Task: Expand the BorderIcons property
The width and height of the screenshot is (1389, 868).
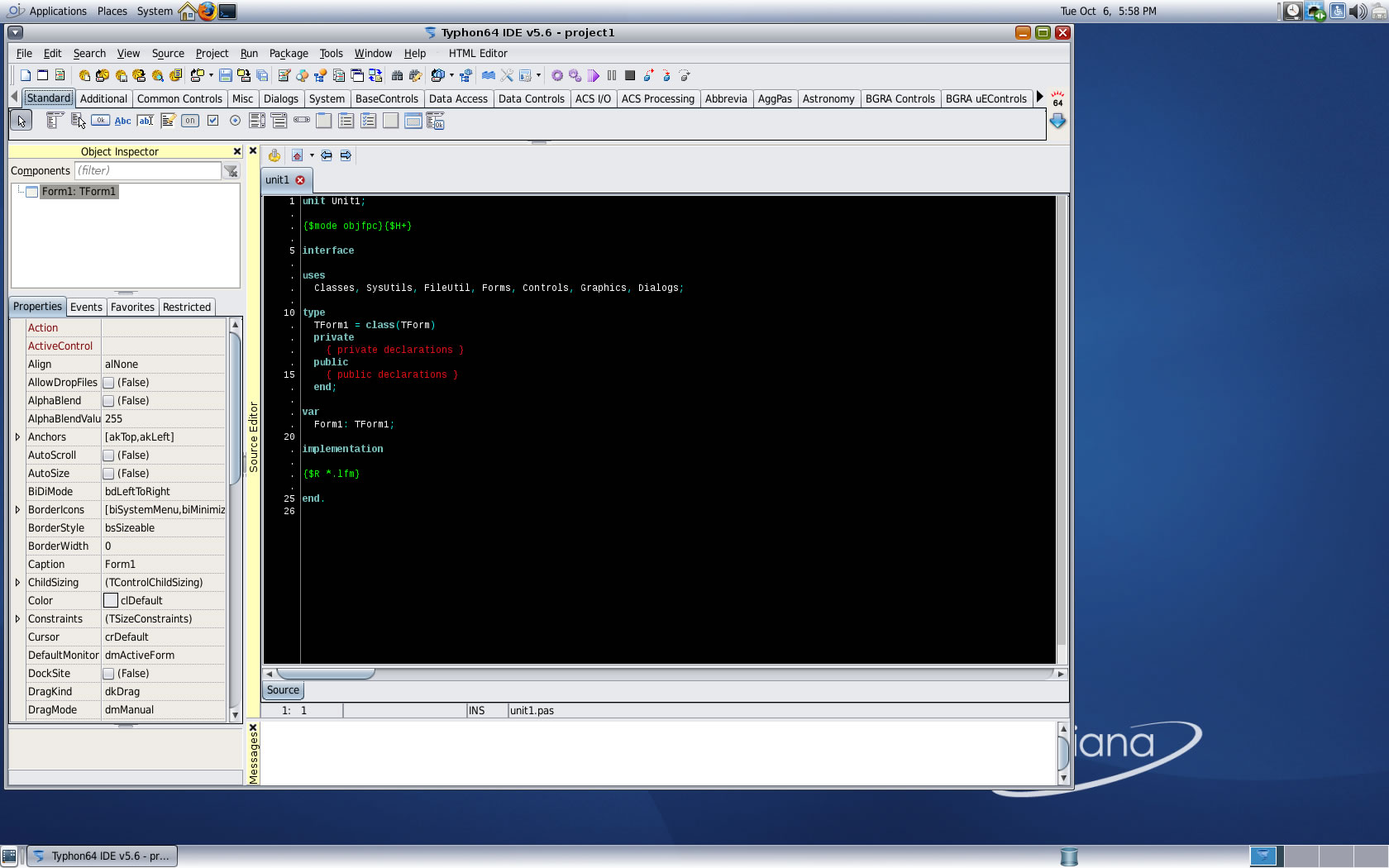Action: [17, 510]
